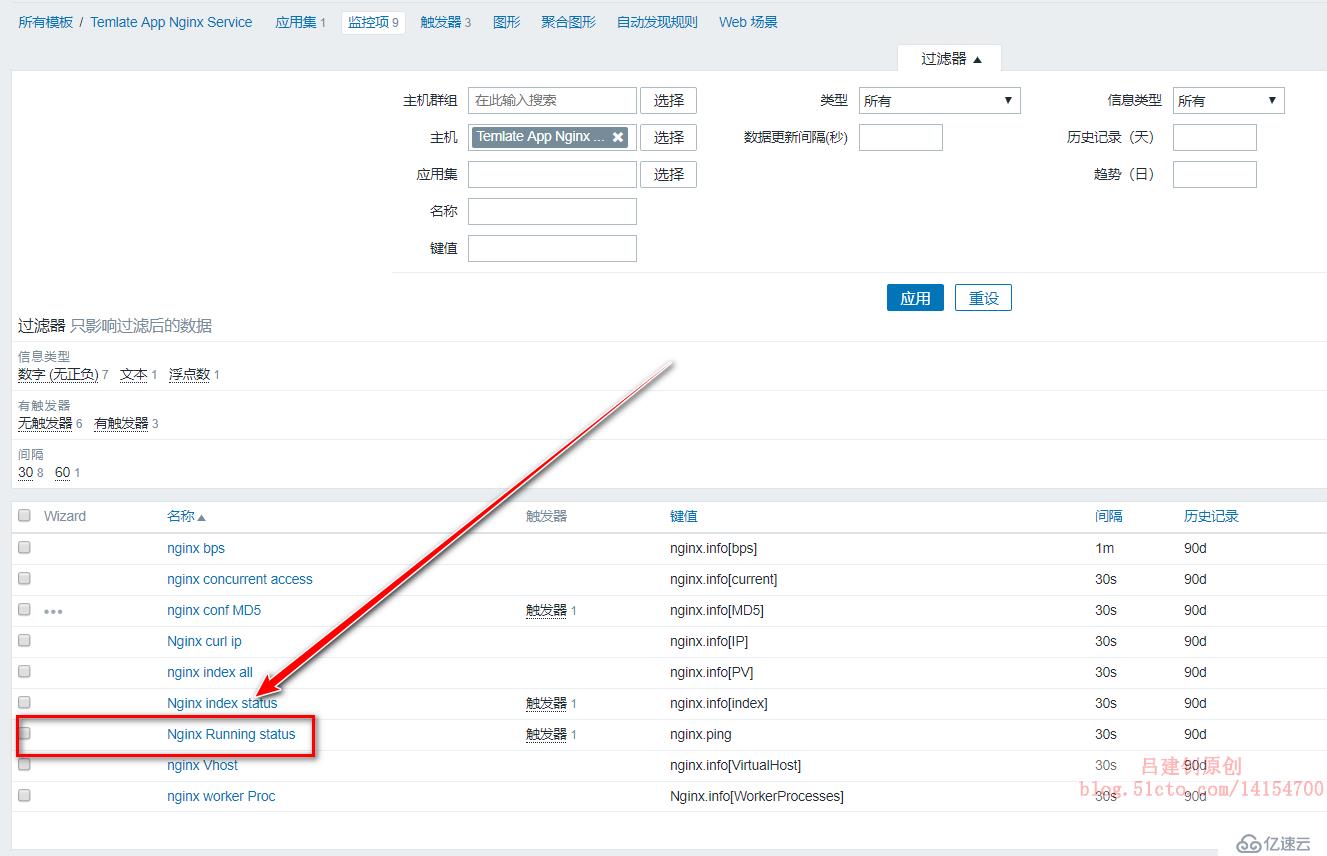Open 触发器 link for Nginx index status
The image size is (1327, 856).
click(546, 703)
